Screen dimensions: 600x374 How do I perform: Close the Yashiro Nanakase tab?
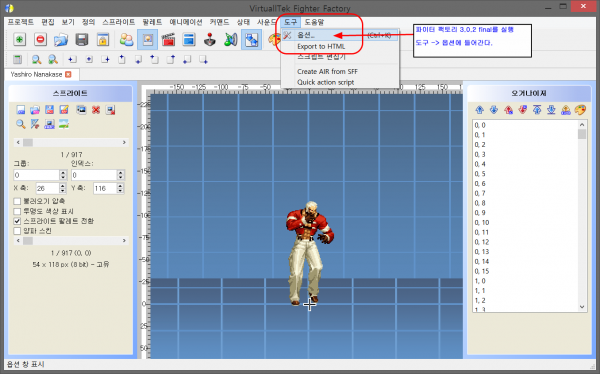(x=68, y=74)
